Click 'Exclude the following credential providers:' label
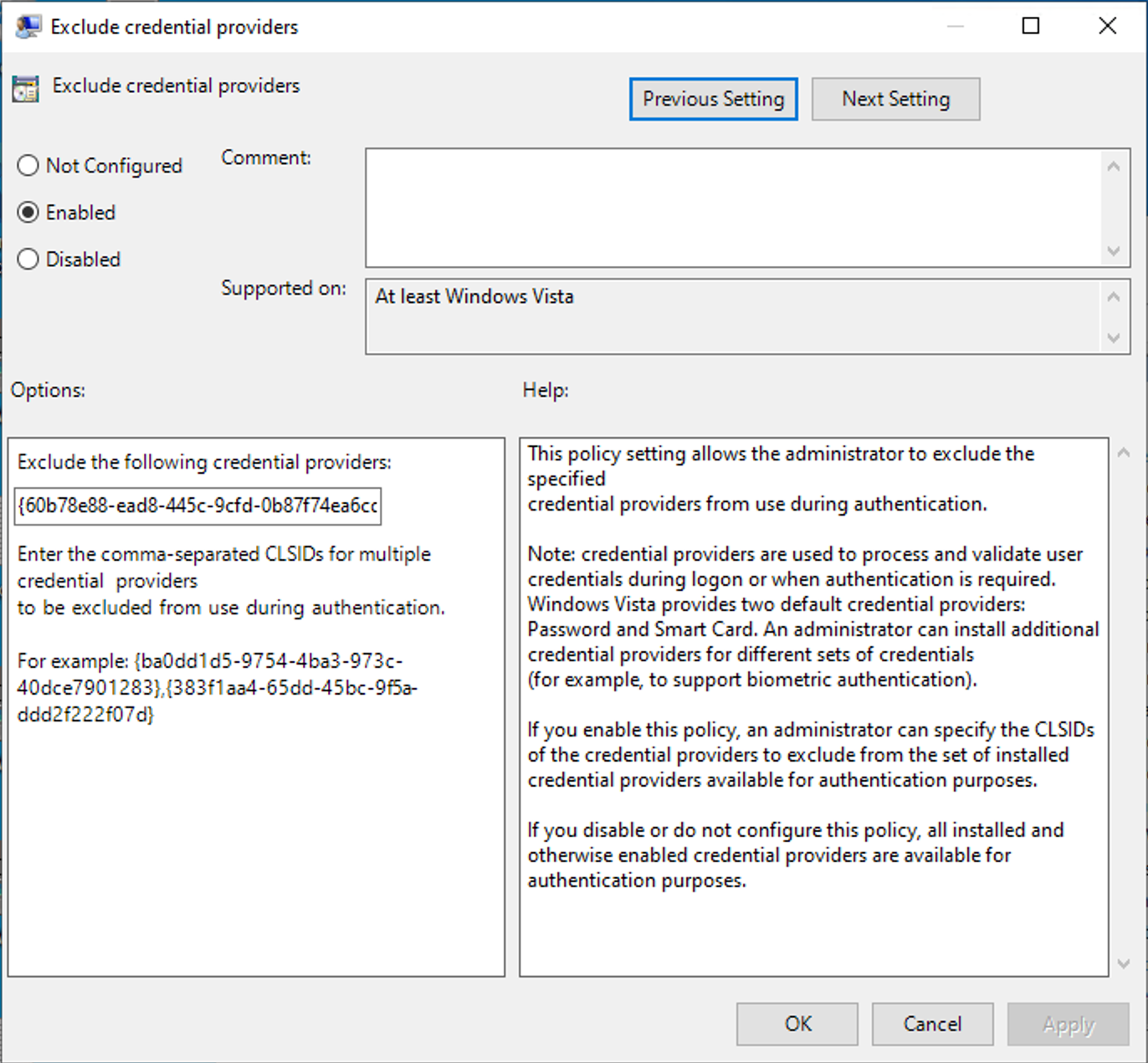 (x=204, y=462)
